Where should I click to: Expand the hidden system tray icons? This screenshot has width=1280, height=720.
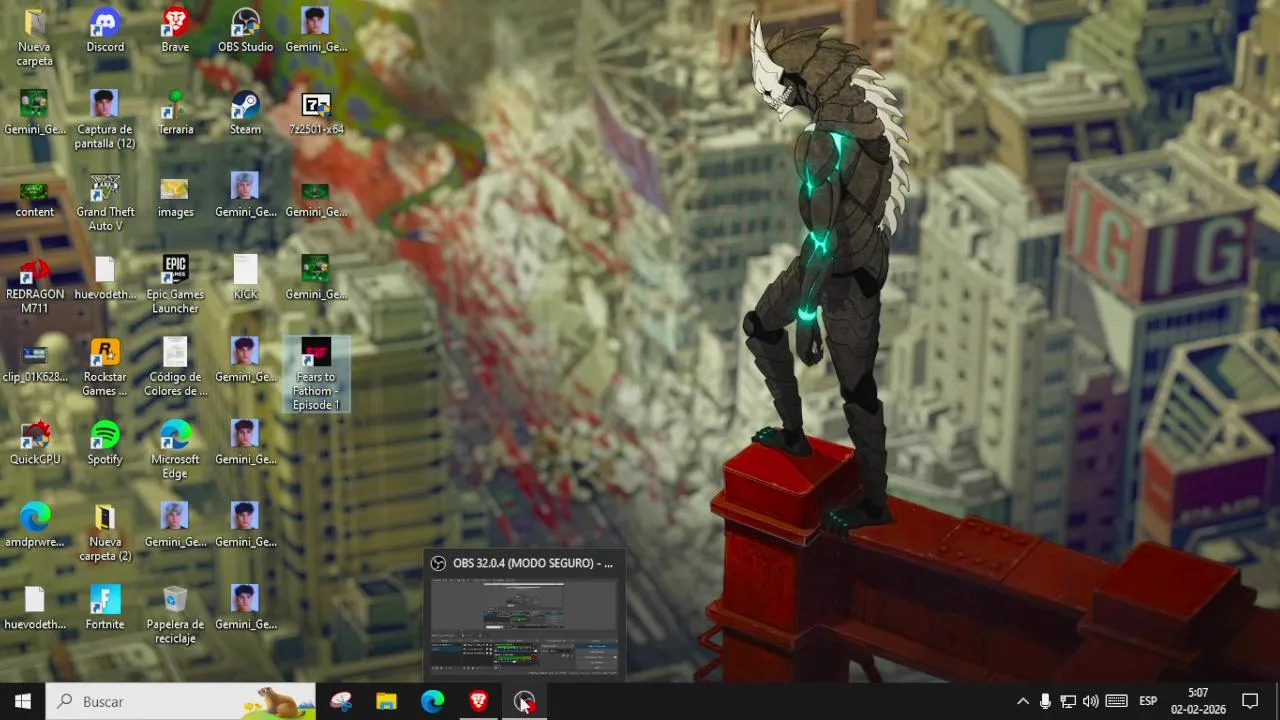point(1022,701)
